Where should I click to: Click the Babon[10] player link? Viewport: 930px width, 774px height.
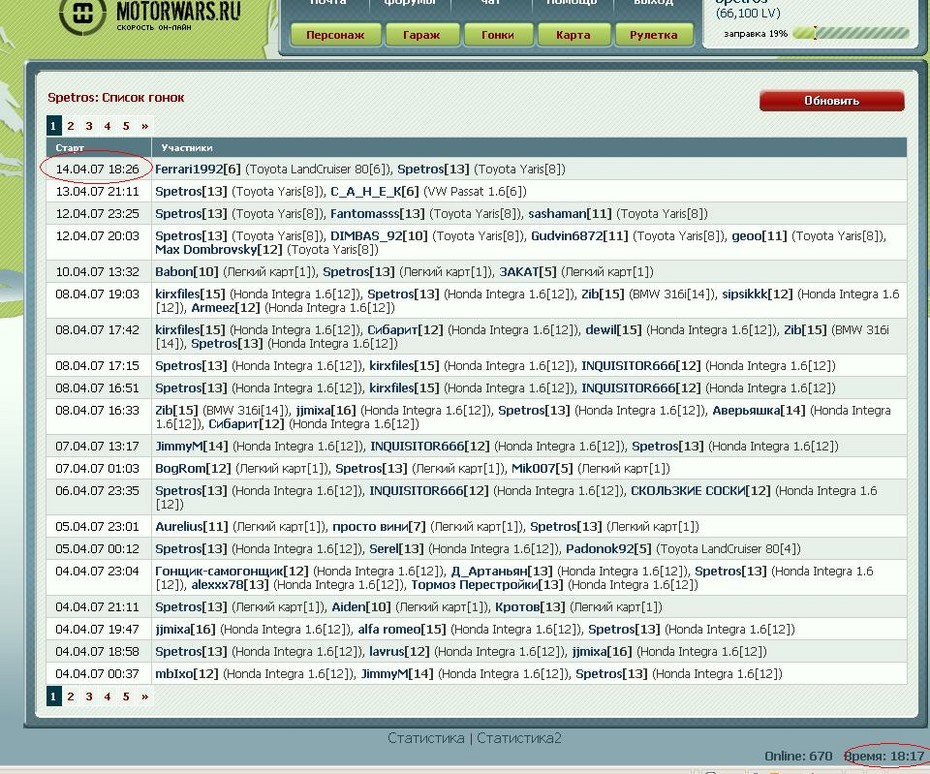pyautogui.click(x=187, y=272)
